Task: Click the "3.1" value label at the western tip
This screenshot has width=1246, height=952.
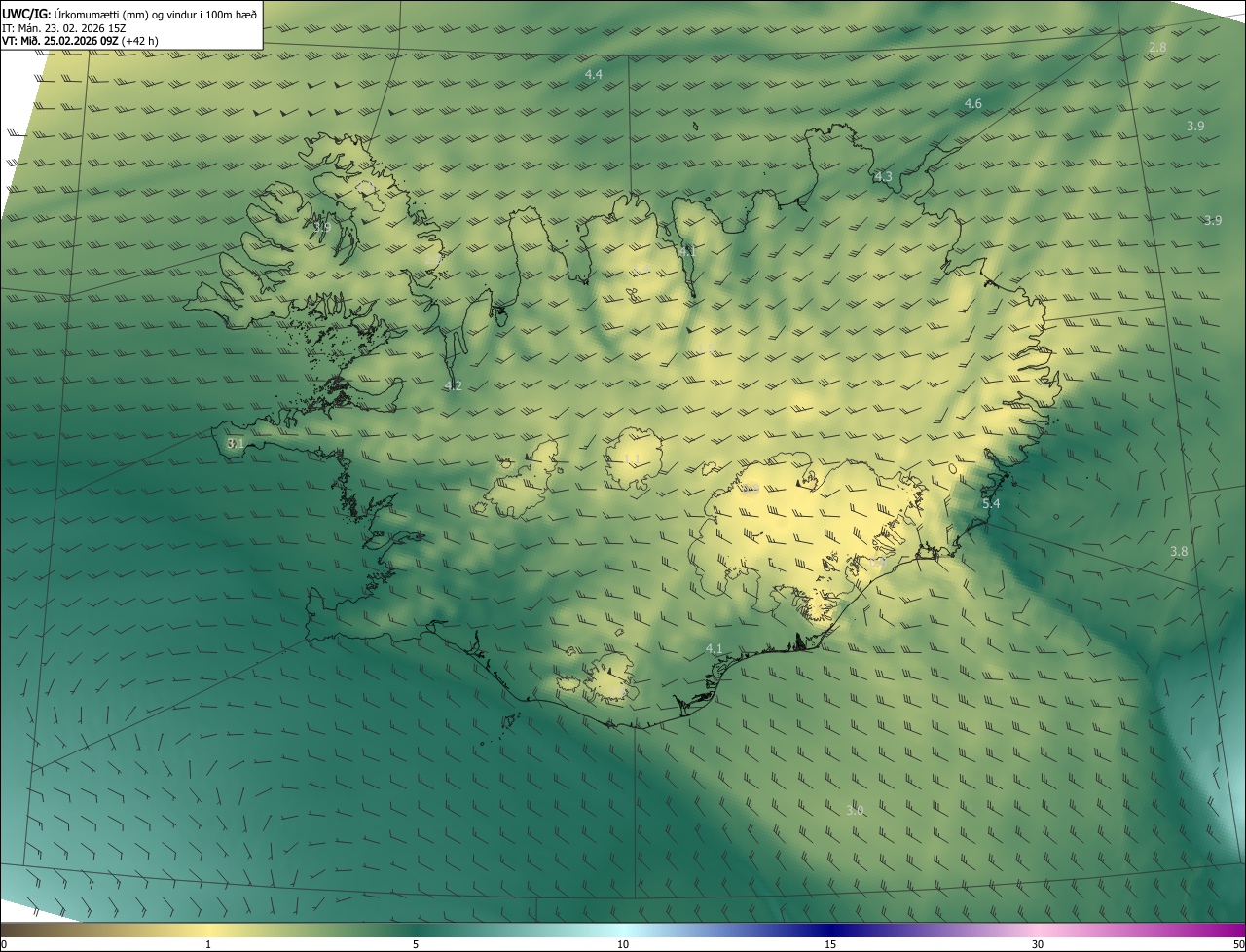Action: coord(235,443)
